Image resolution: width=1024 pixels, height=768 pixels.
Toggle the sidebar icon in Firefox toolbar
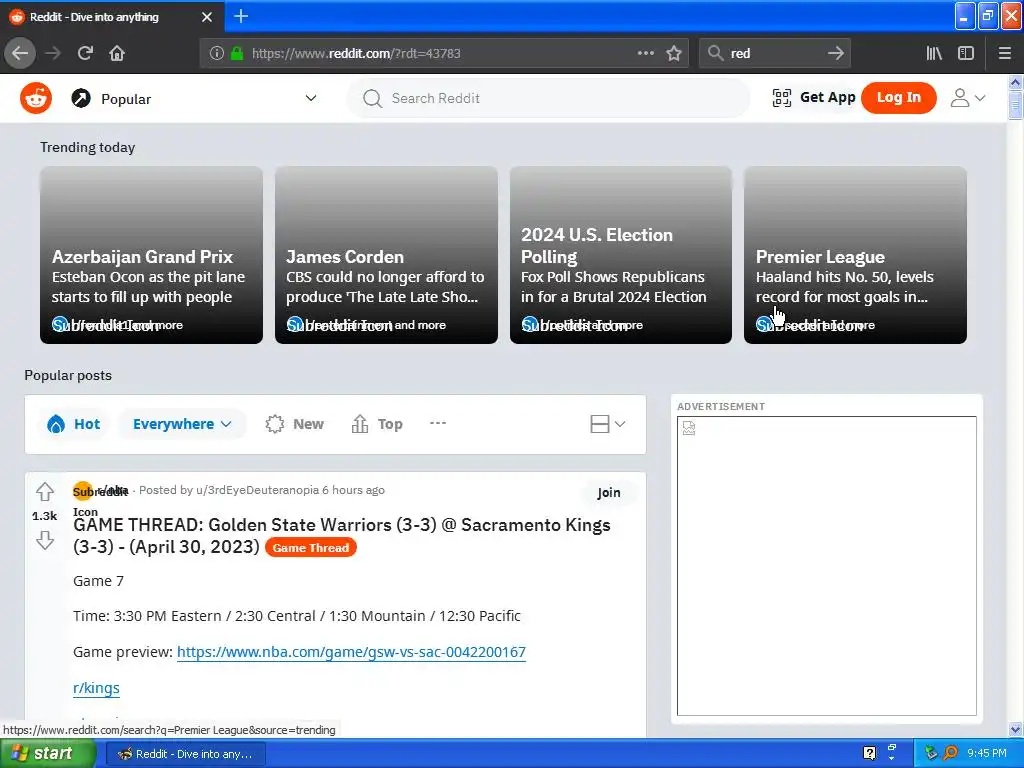coord(966,53)
